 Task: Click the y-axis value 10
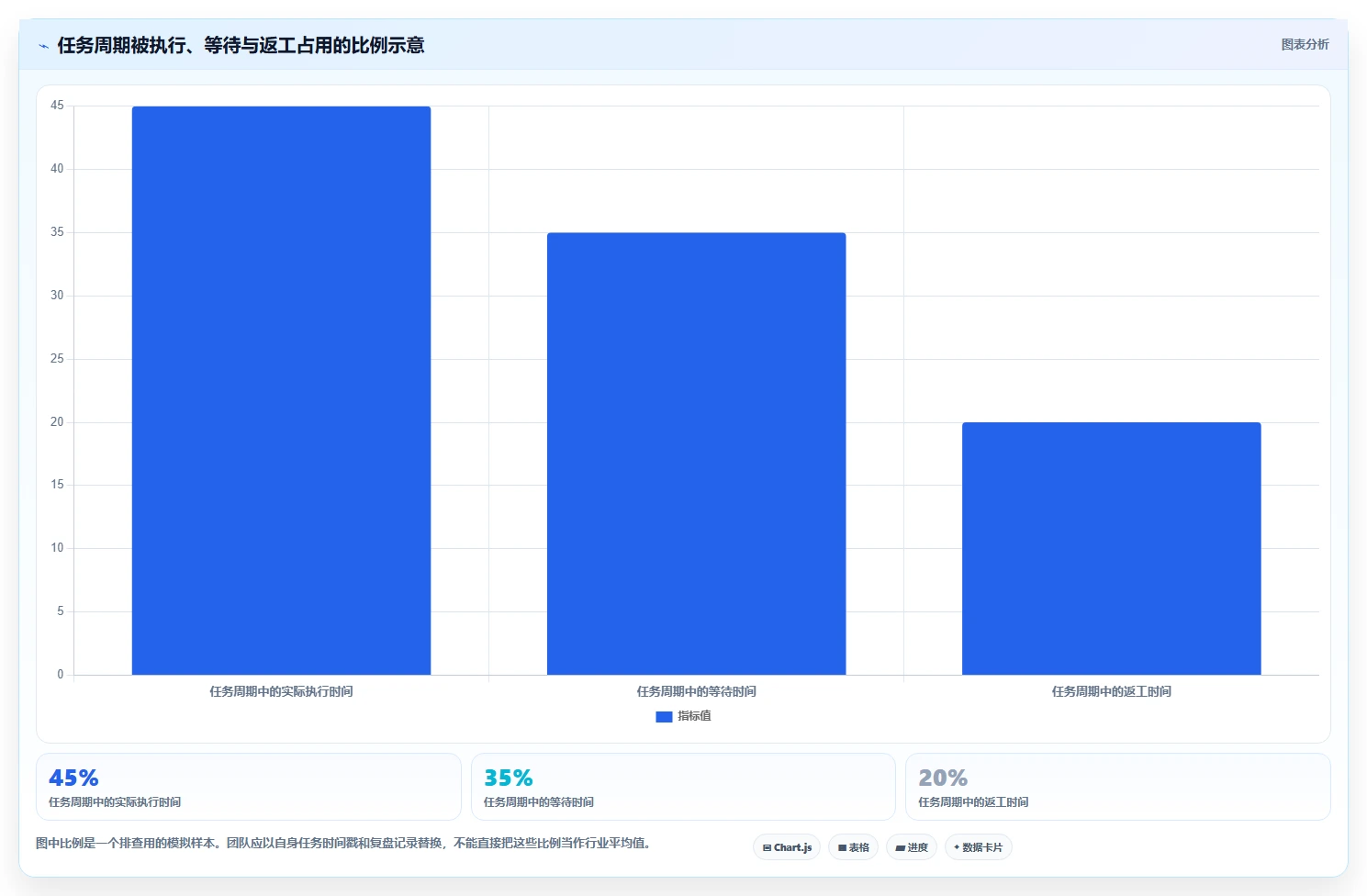coord(57,548)
